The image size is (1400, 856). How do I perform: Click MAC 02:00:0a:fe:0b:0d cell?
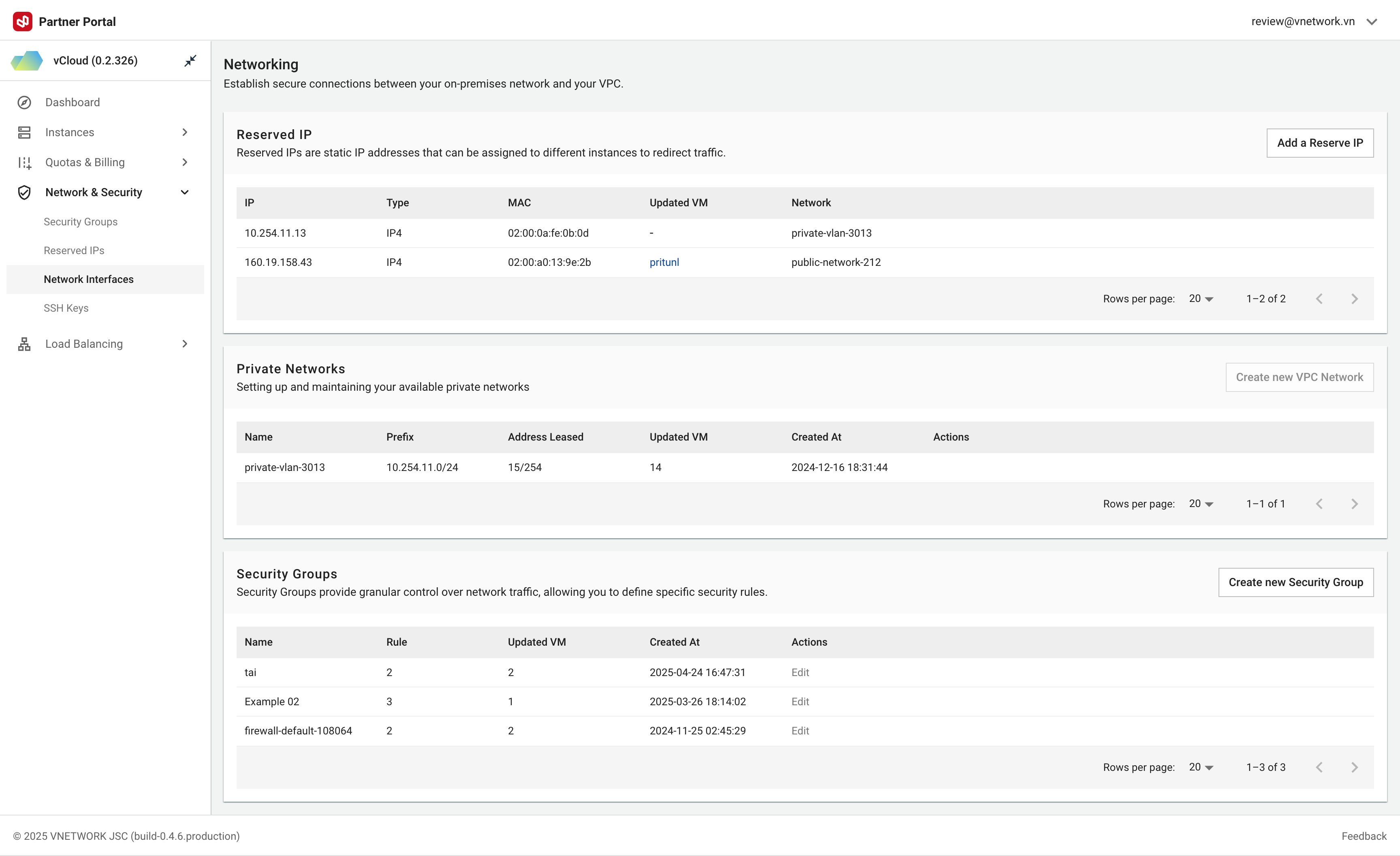coord(548,233)
